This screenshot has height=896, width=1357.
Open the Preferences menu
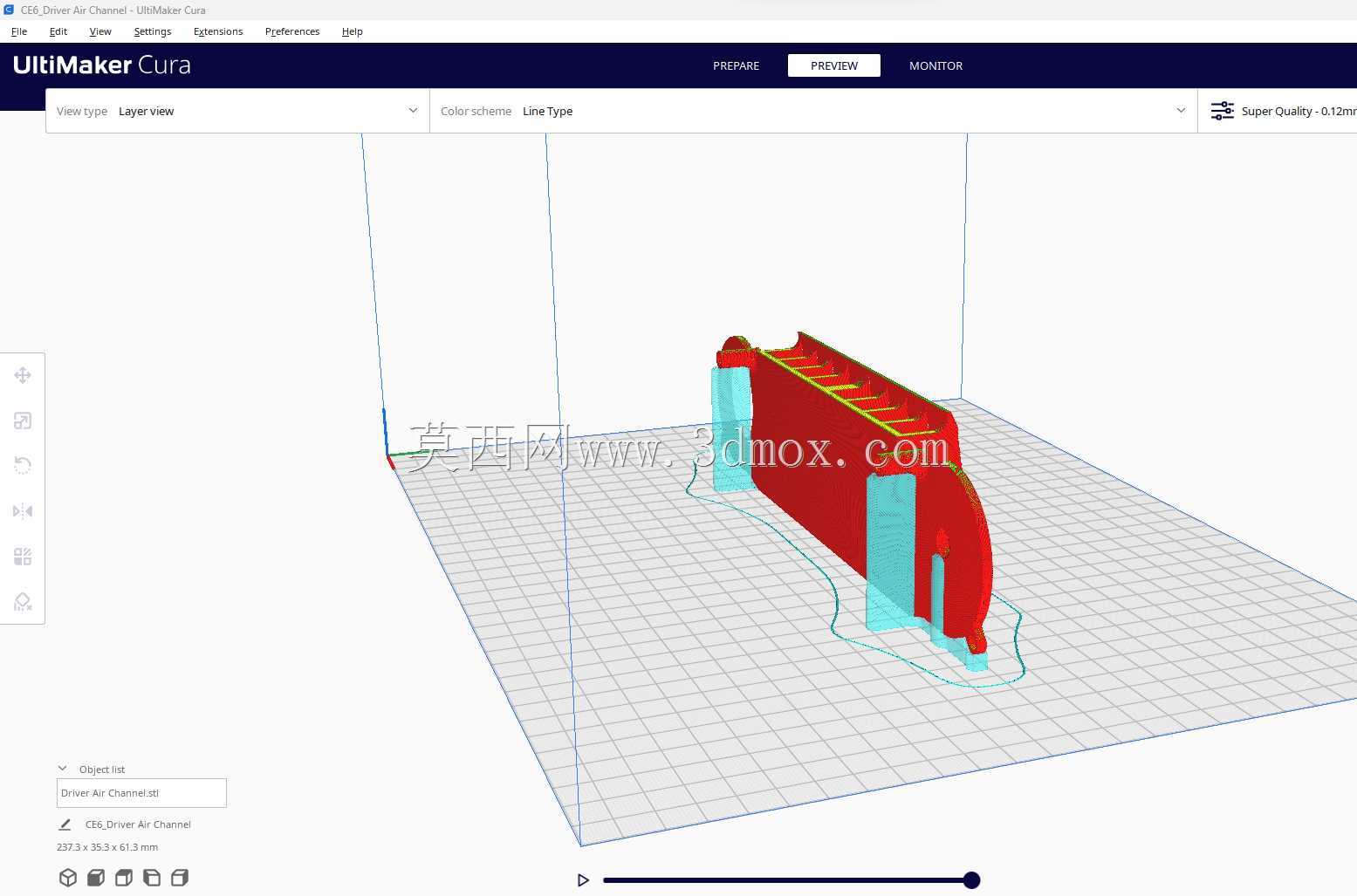click(292, 31)
